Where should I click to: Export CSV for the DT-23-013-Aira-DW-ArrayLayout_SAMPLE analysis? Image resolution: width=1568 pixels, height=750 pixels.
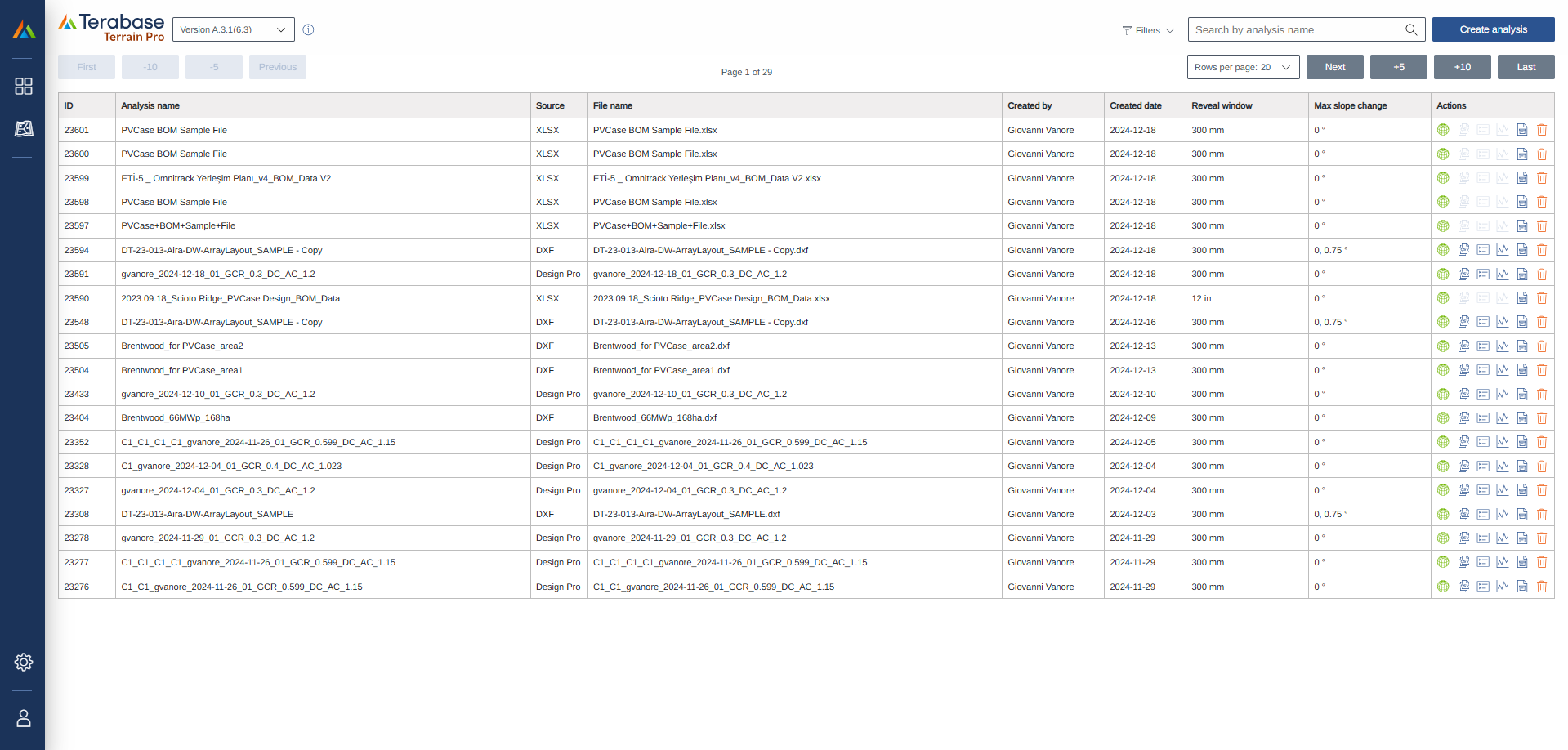pos(1463,514)
